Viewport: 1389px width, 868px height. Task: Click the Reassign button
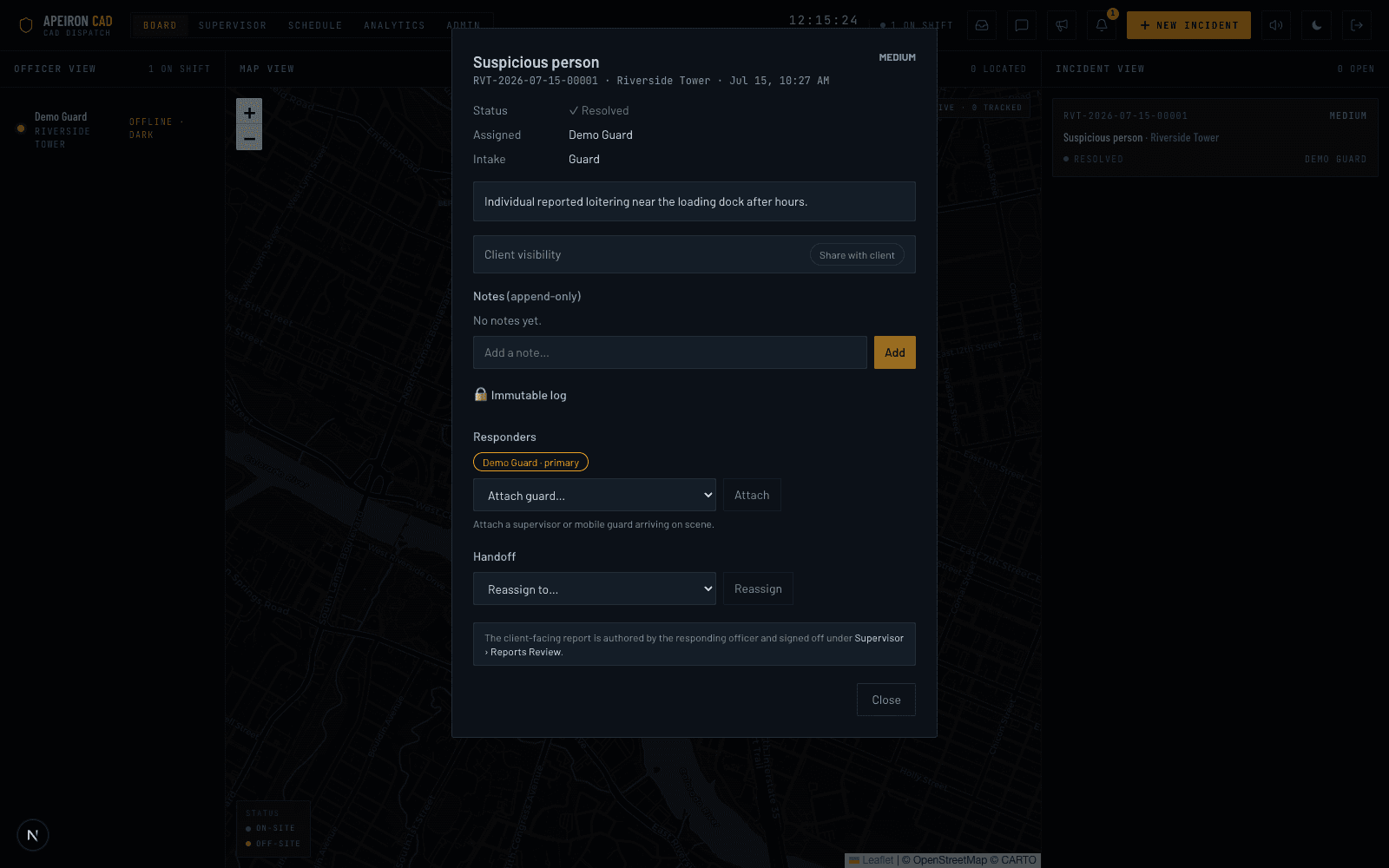pos(758,589)
